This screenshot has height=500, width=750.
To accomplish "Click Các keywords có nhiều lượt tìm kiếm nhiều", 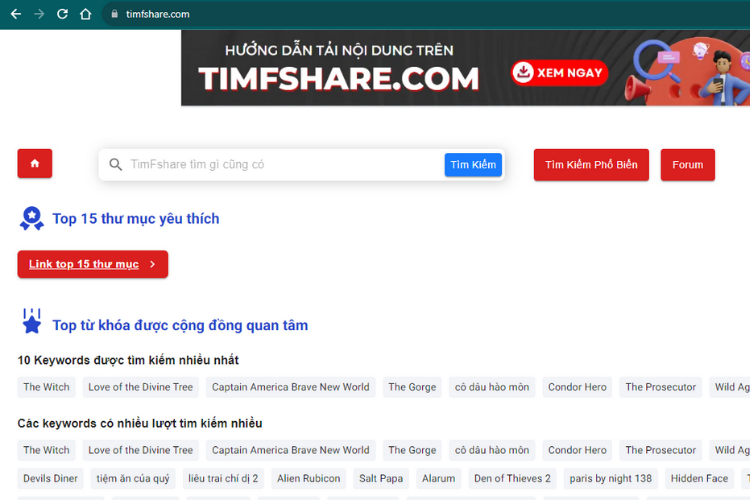I will pyautogui.click(x=140, y=423).
